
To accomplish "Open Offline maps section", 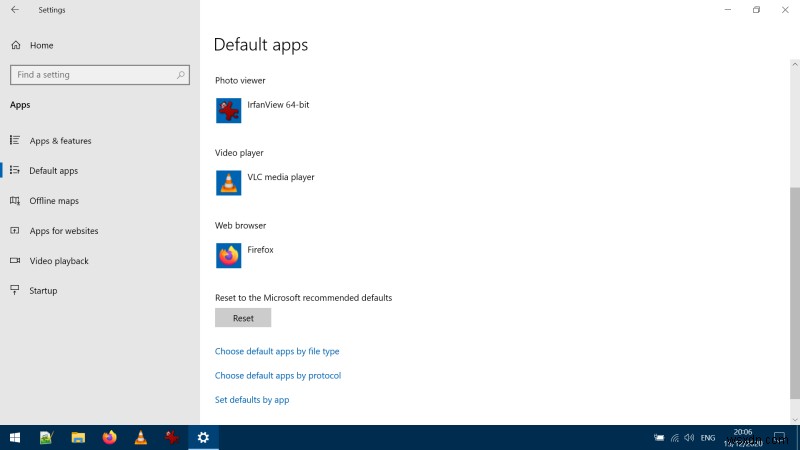I will (x=54, y=201).
